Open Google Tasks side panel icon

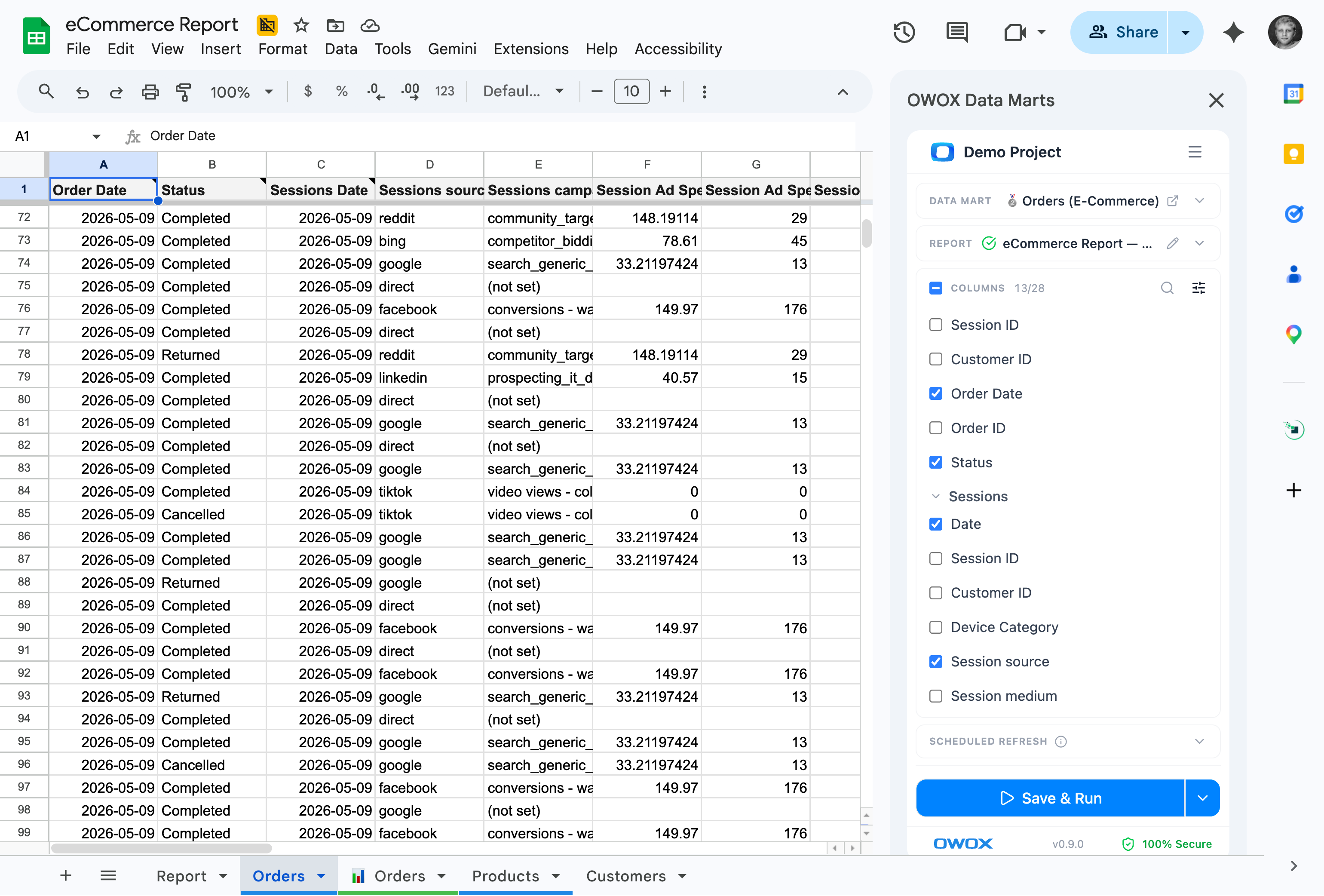pyautogui.click(x=1293, y=214)
